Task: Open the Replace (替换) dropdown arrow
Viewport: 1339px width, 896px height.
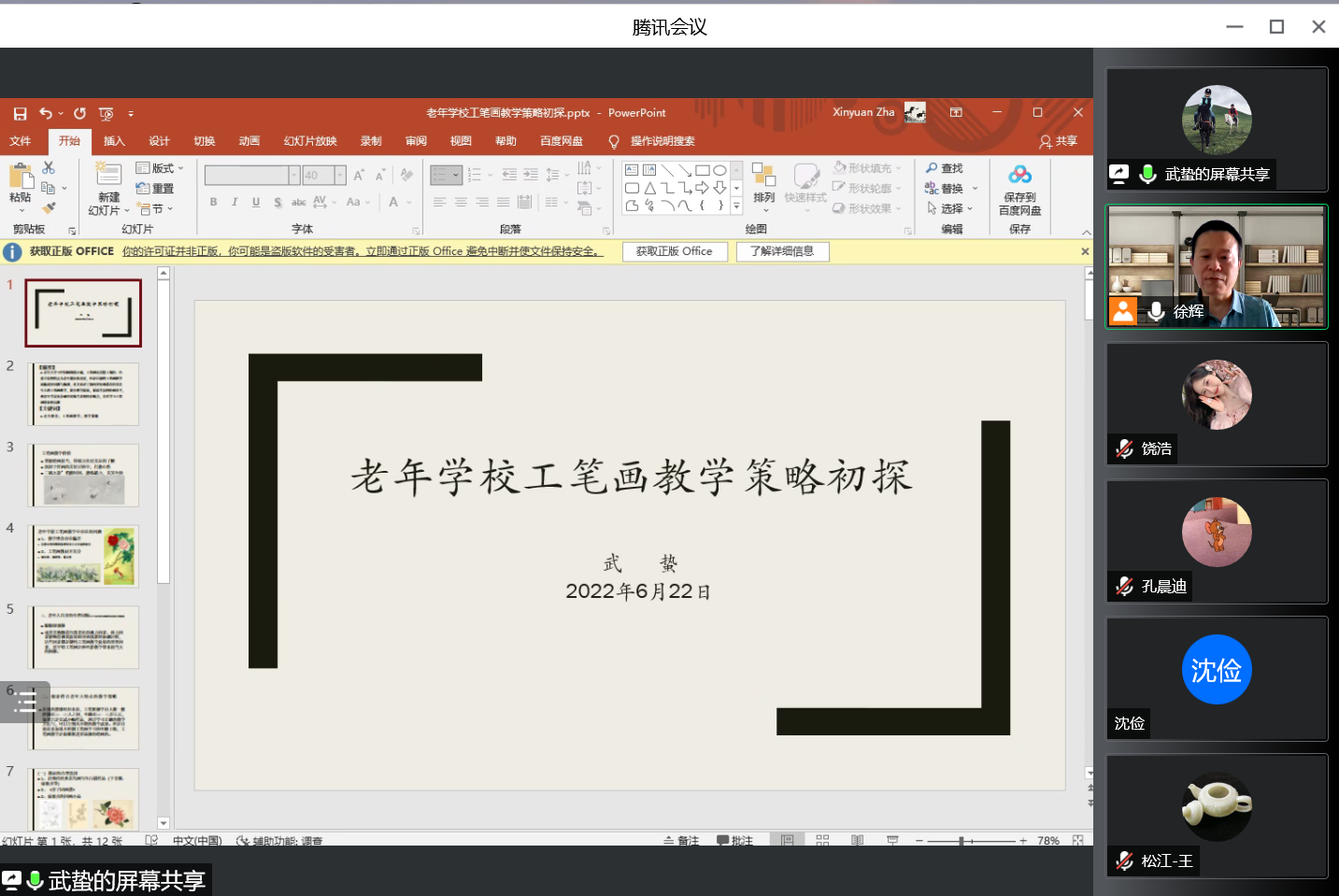Action: (976, 189)
